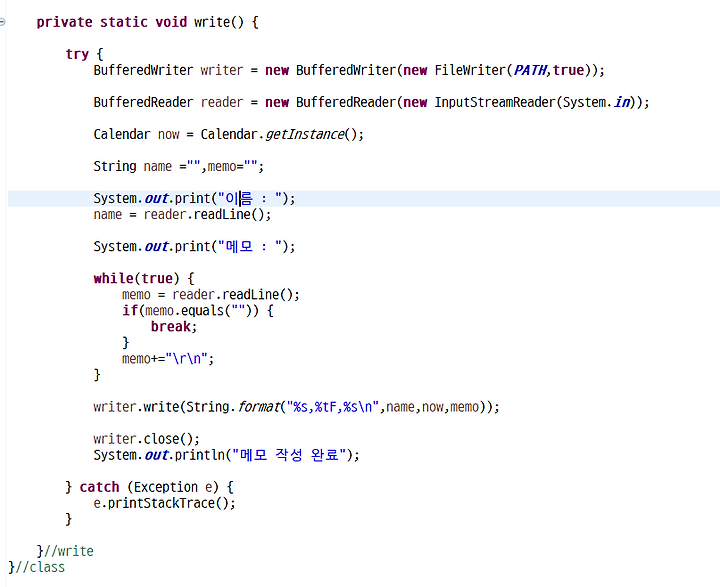Click the '//class' closing comment
Screen dimensions: 720x587
[40, 567]
